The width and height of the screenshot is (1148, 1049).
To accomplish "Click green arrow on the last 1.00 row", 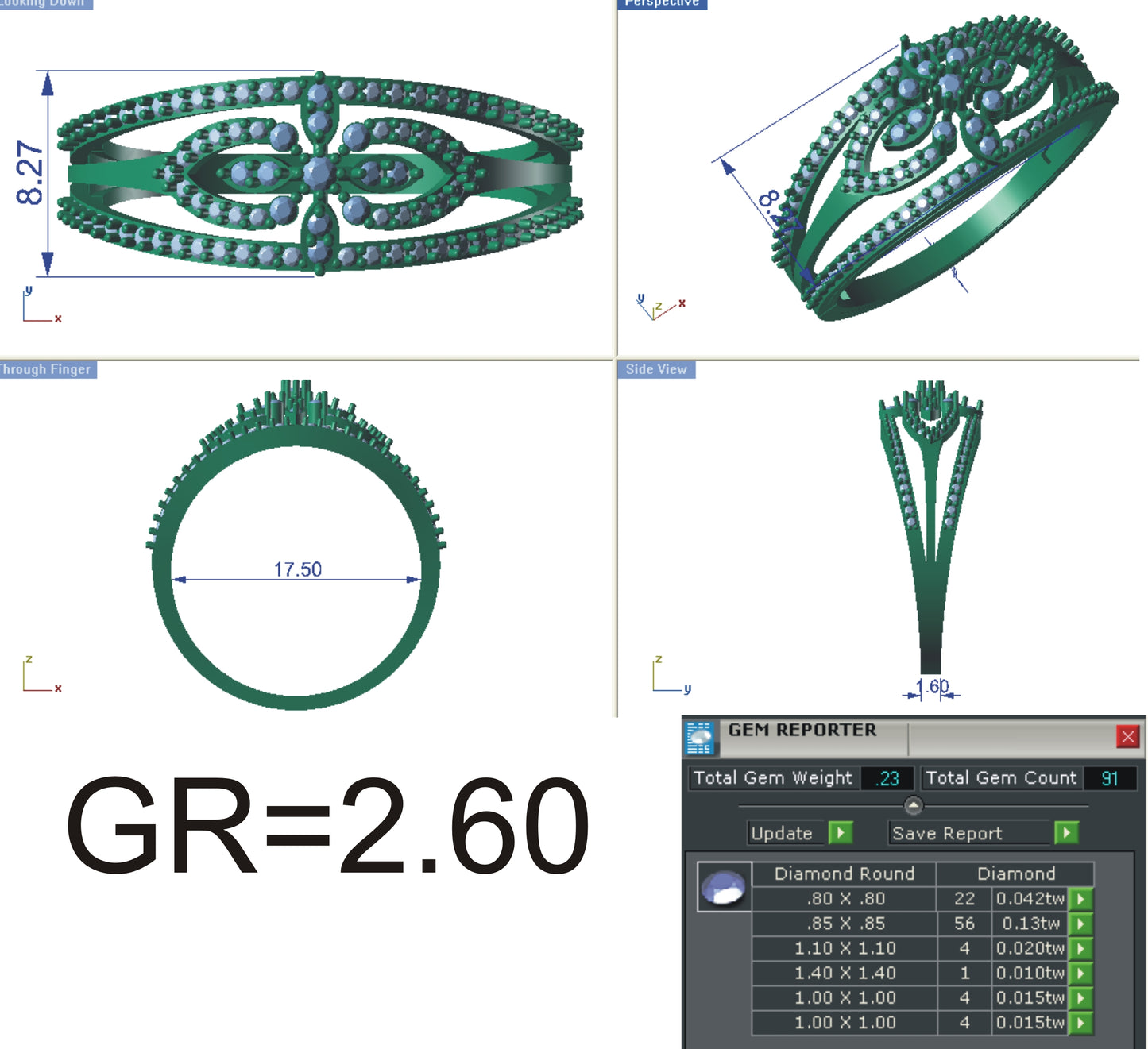I will coord(1080,1023).
